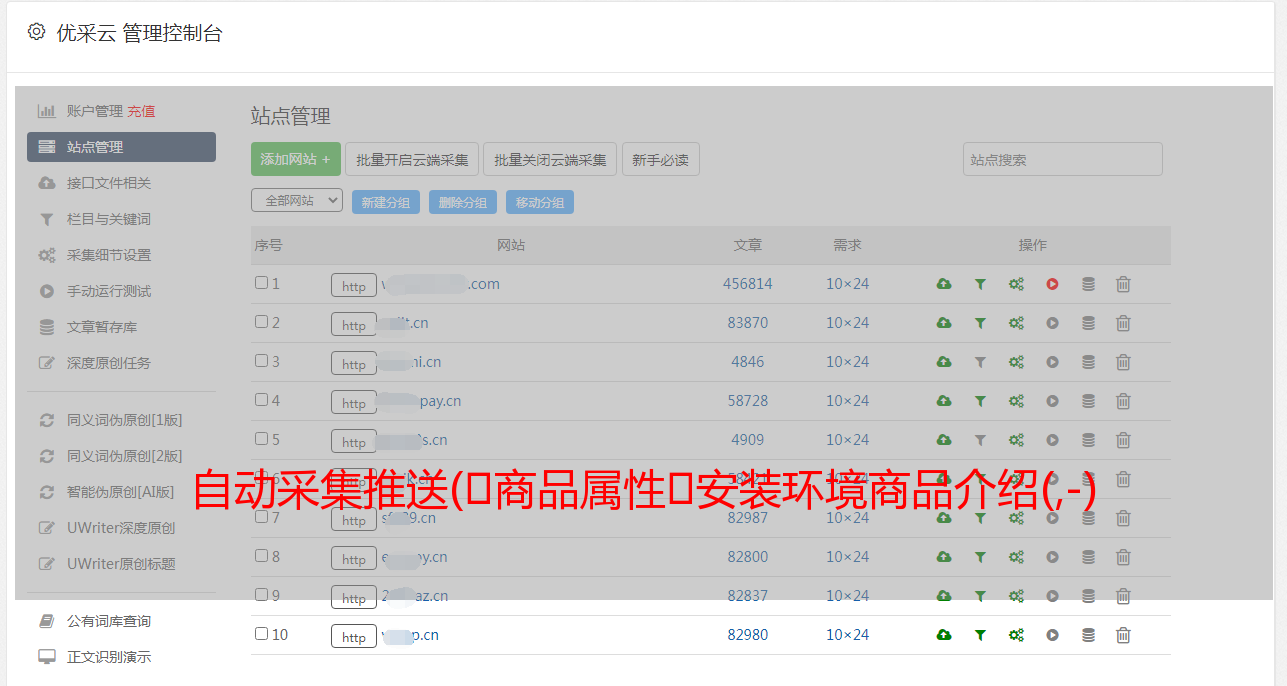Tick checkbox for site number 10
The height and width of the screenshot is (686, 1287).
tap(261, 634)
